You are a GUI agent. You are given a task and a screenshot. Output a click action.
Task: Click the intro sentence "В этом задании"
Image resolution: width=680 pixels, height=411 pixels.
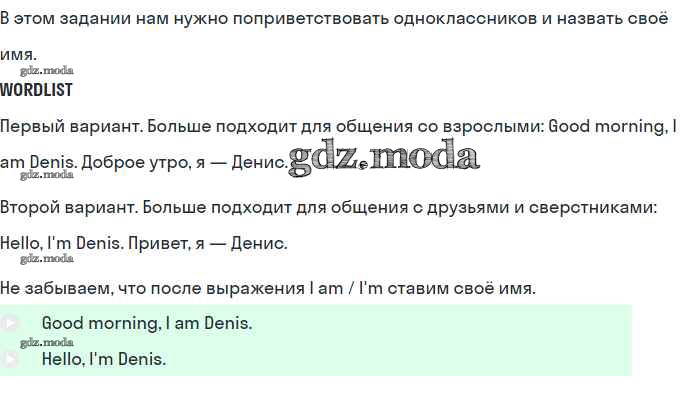[60, 20]
